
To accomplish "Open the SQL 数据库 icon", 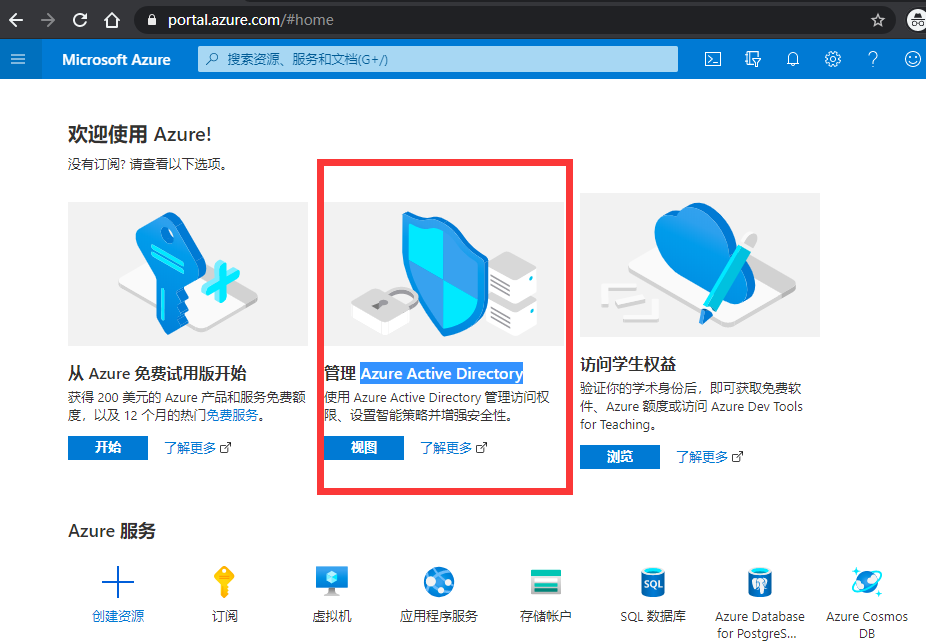I will pyautogui.click(x=653, y=582).
